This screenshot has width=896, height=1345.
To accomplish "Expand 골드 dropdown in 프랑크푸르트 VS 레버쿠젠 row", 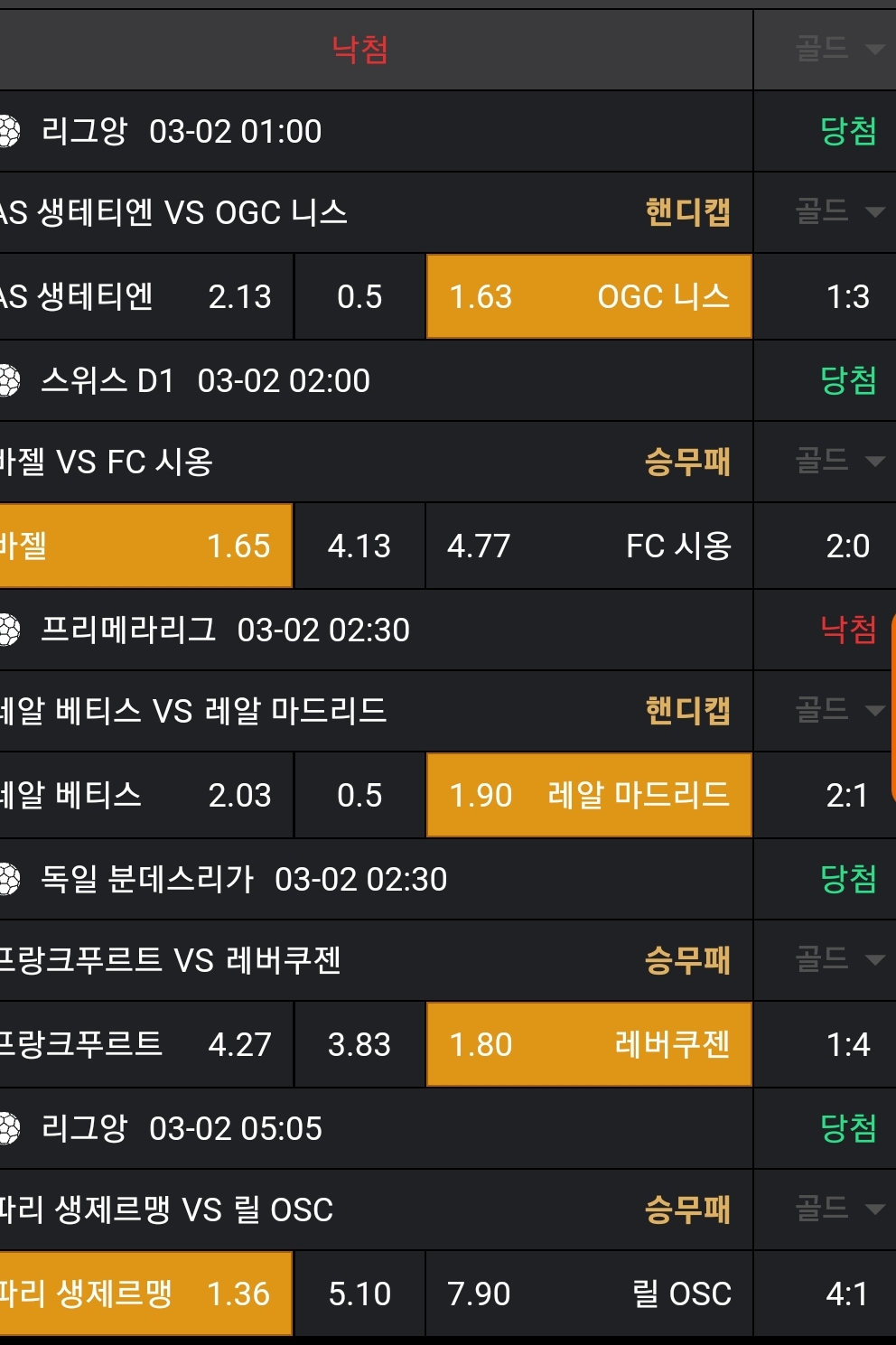I will point(838,960).
